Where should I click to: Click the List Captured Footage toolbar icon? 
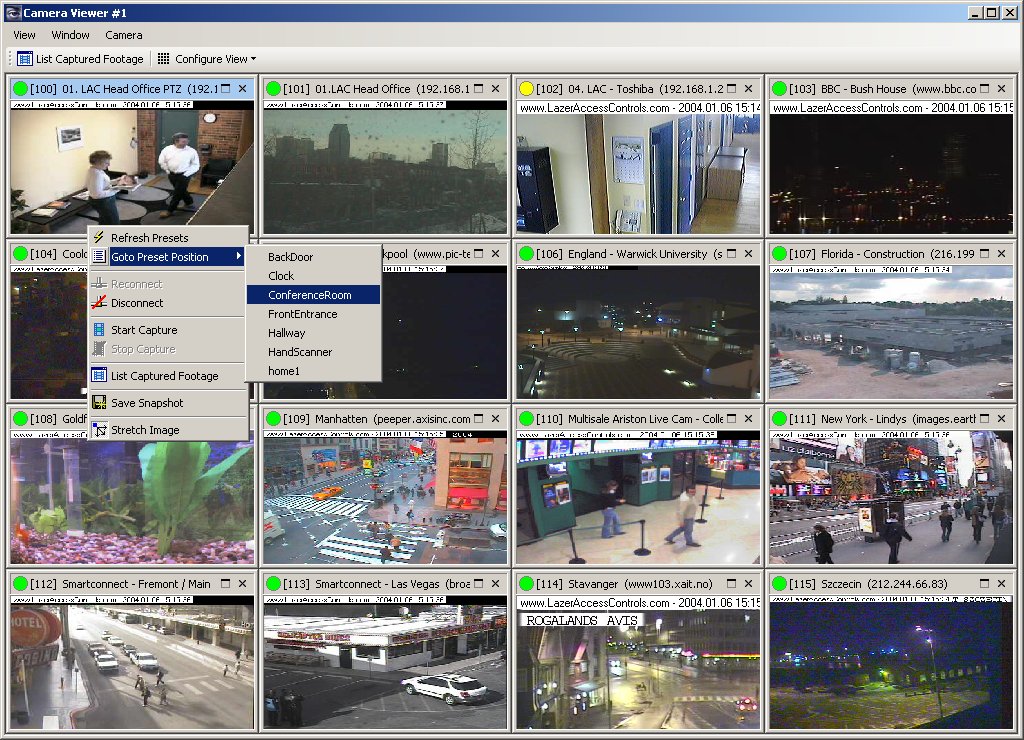pyautogui.click(x=25, y=59)
